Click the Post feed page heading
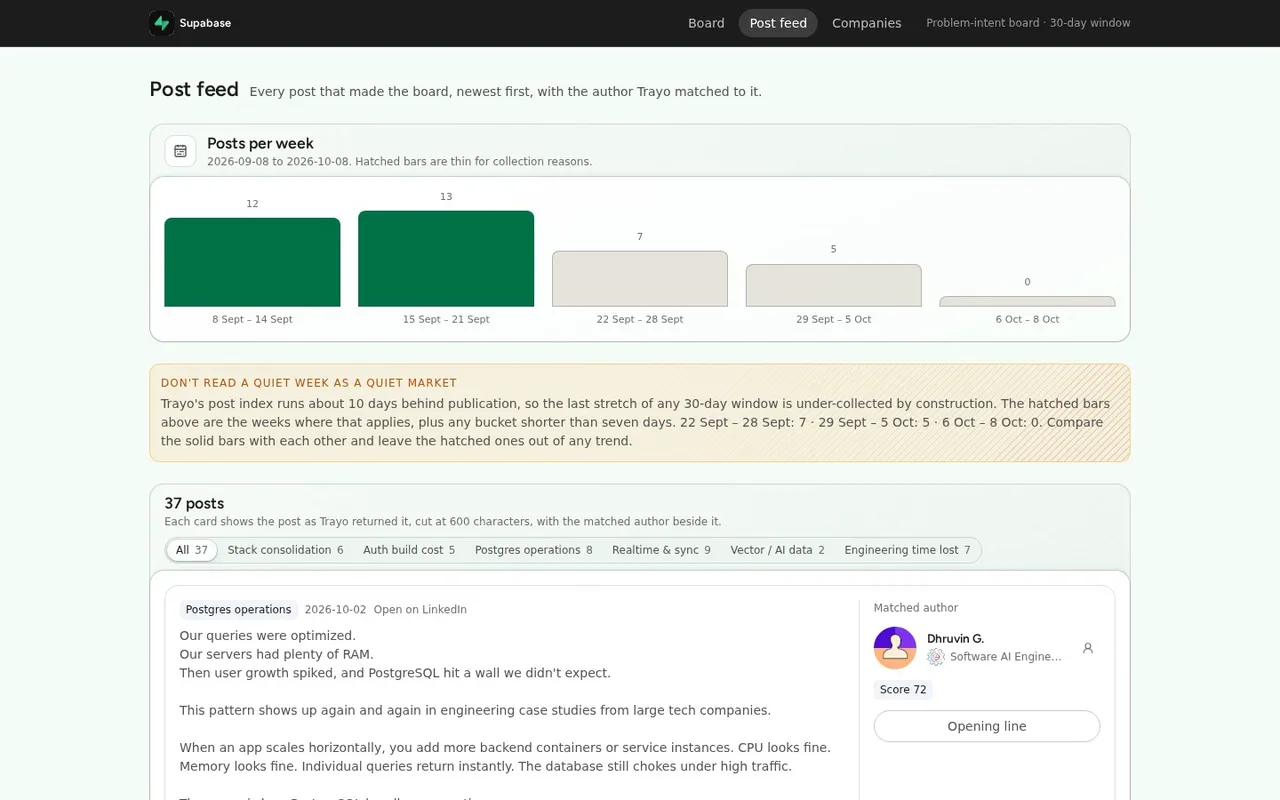Screen dimensions: 1280x800 [194, 89]
